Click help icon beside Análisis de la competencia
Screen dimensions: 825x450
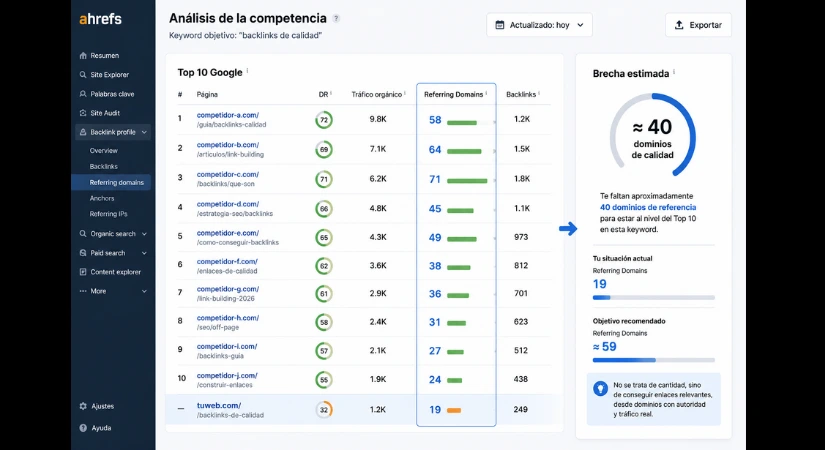pos(336,18)
